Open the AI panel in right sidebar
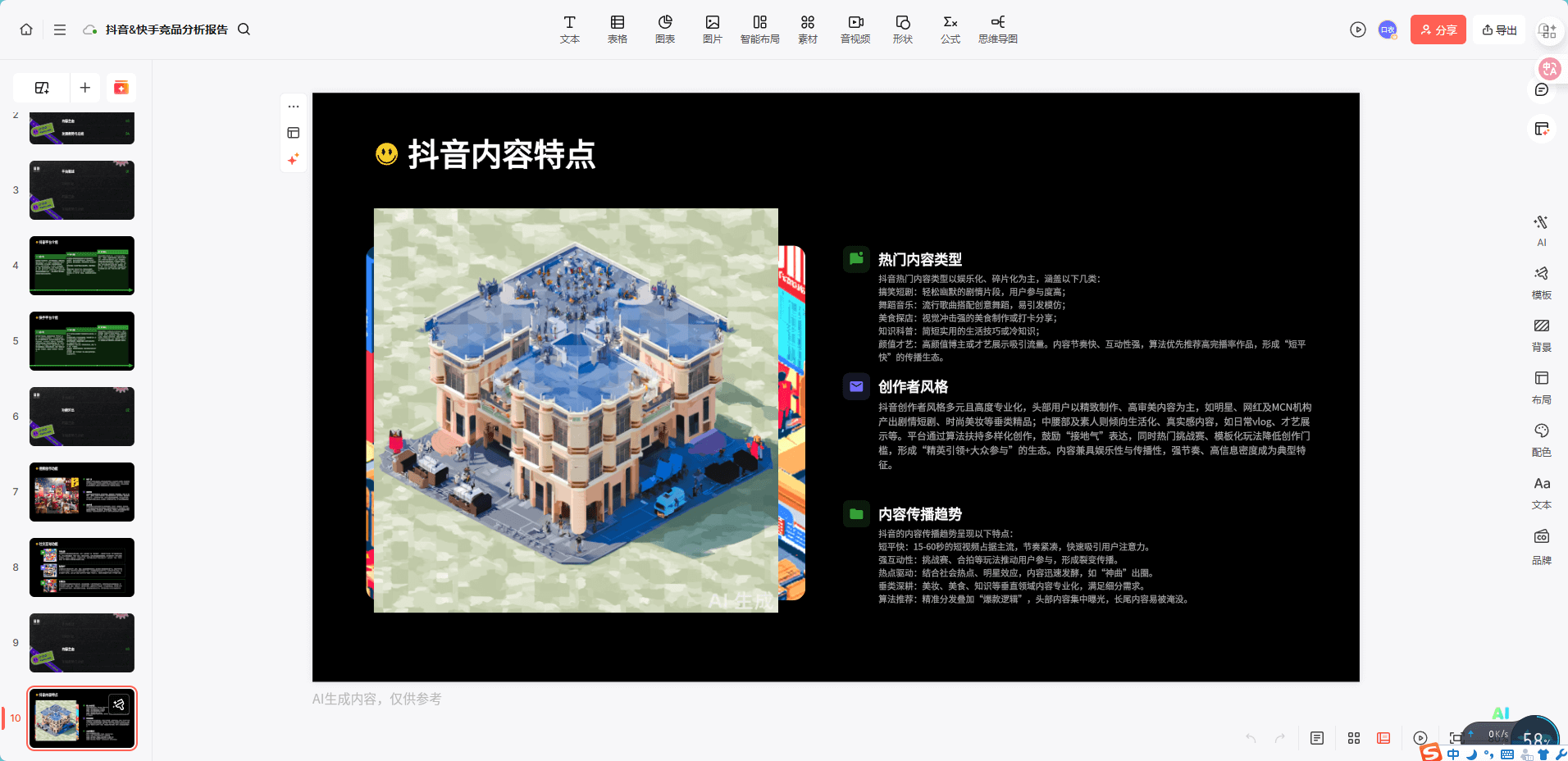Screen dimensions: 1568x761 tap(1541, 230)
